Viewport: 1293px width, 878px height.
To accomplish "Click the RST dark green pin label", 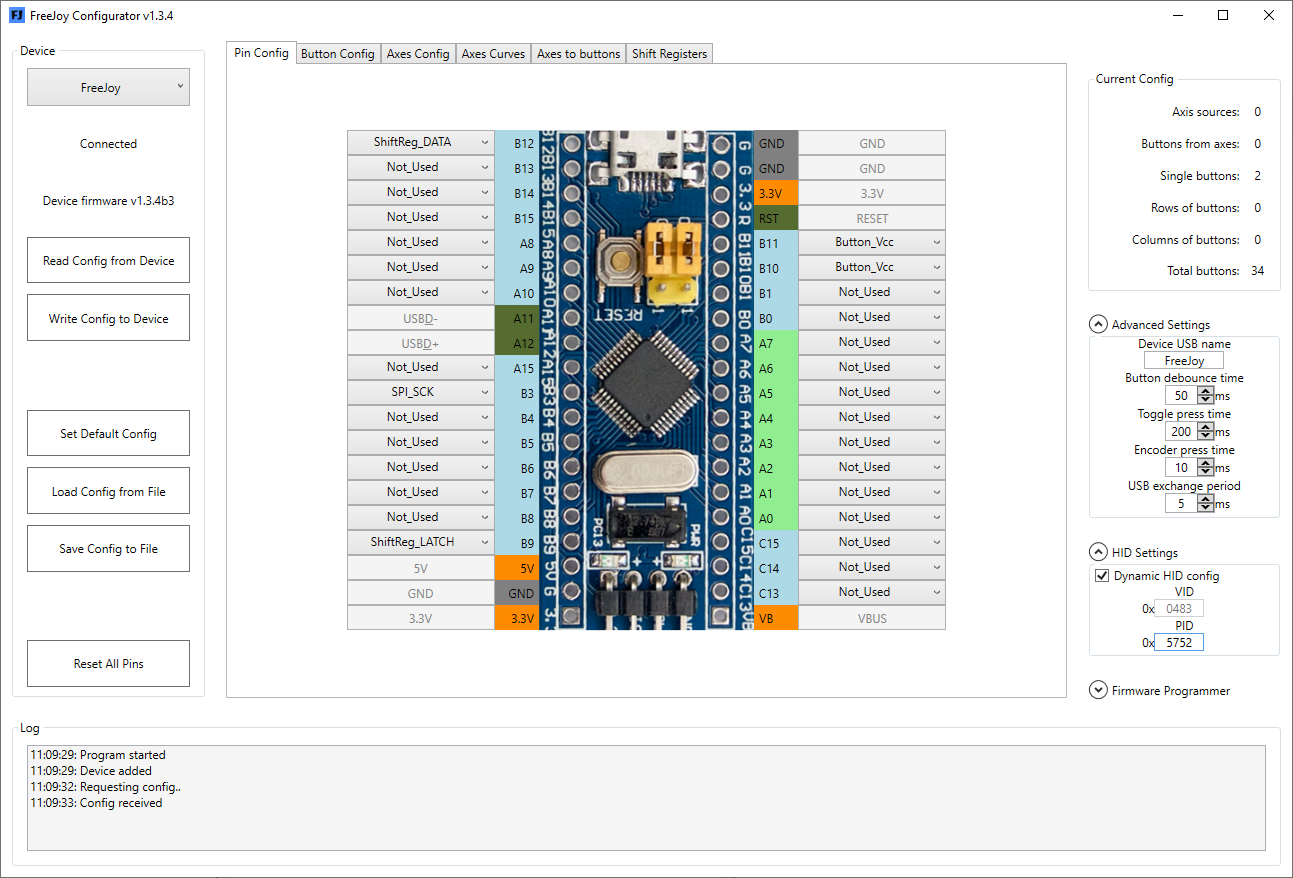I will click(x=776, y=218).
